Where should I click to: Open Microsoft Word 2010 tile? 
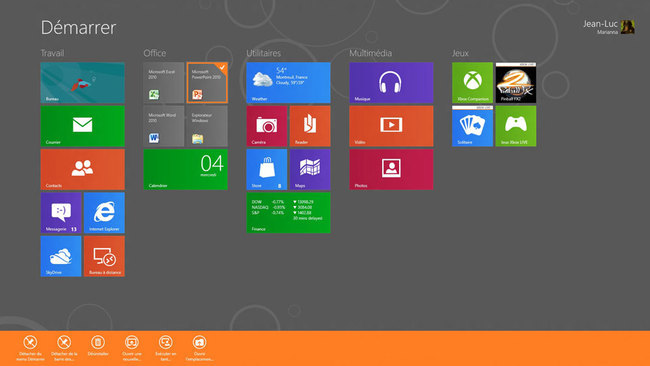(164, 126)
